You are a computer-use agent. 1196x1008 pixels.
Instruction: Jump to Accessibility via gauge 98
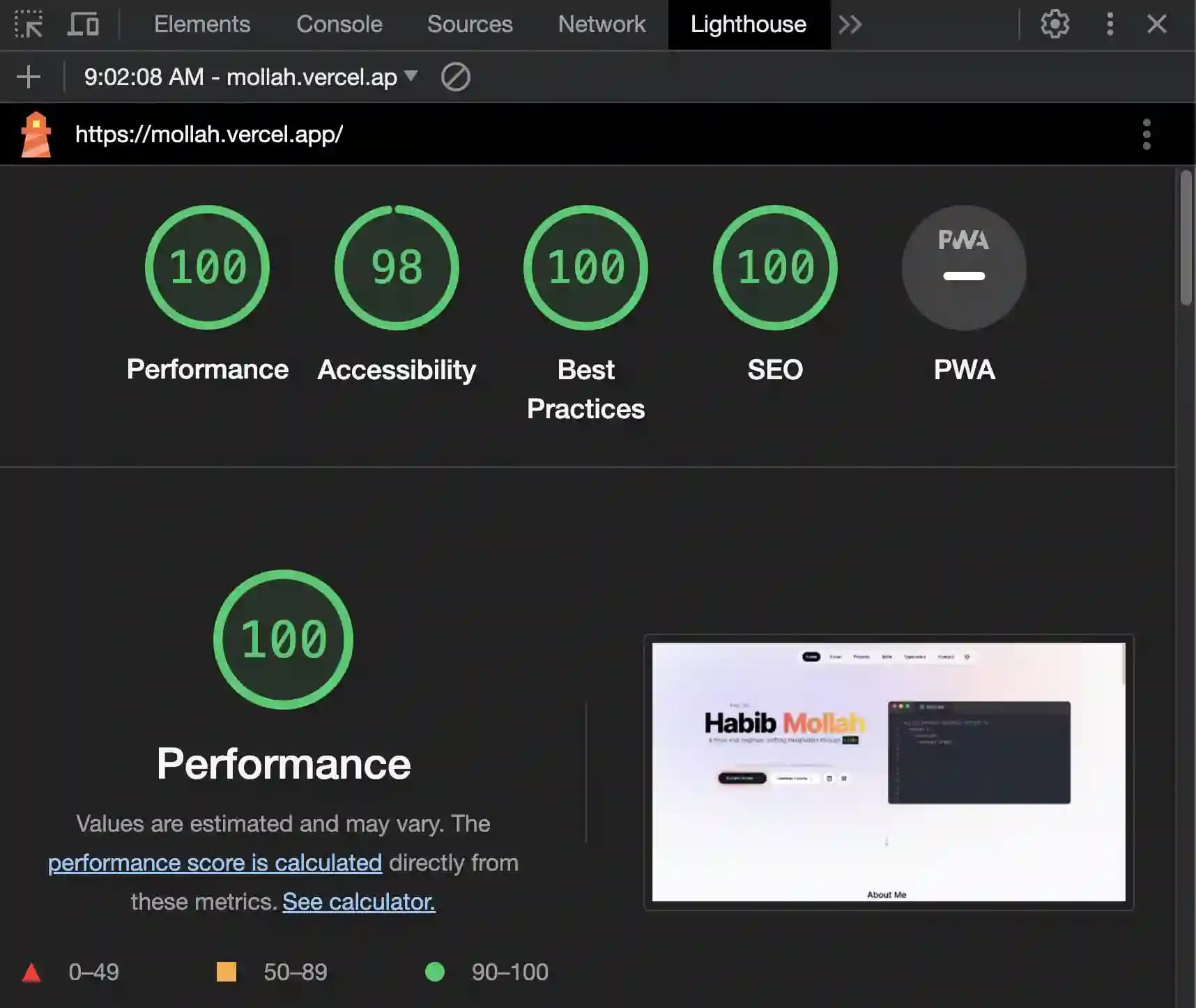coord(397,267)
